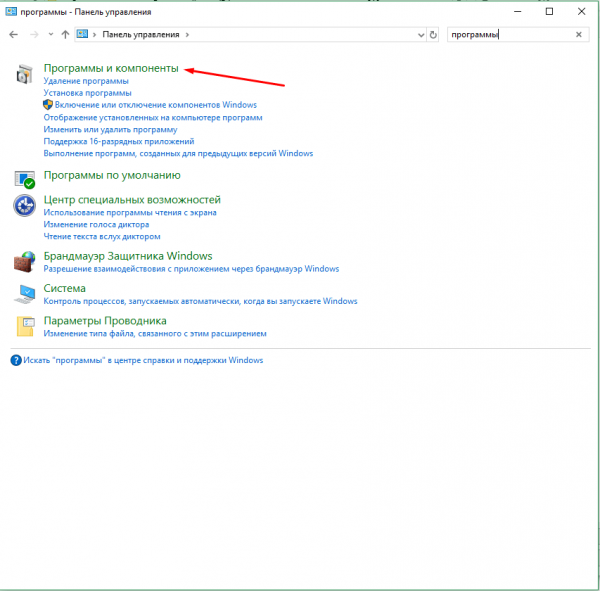Clear the search box with X
The width and height of the screenshot is (600, 591).
click(579, 34)
